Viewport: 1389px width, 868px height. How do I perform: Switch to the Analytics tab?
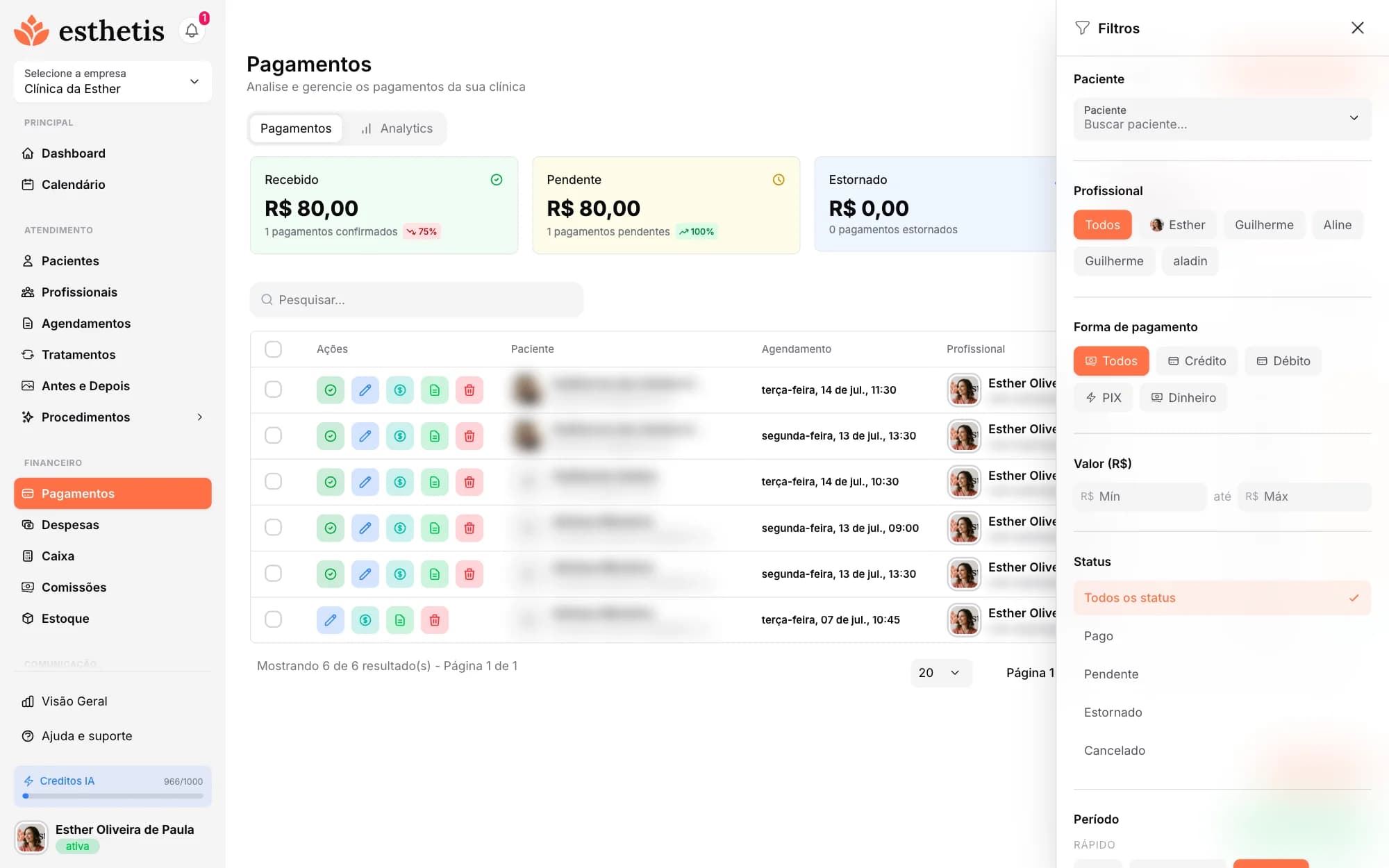point(397,128)
